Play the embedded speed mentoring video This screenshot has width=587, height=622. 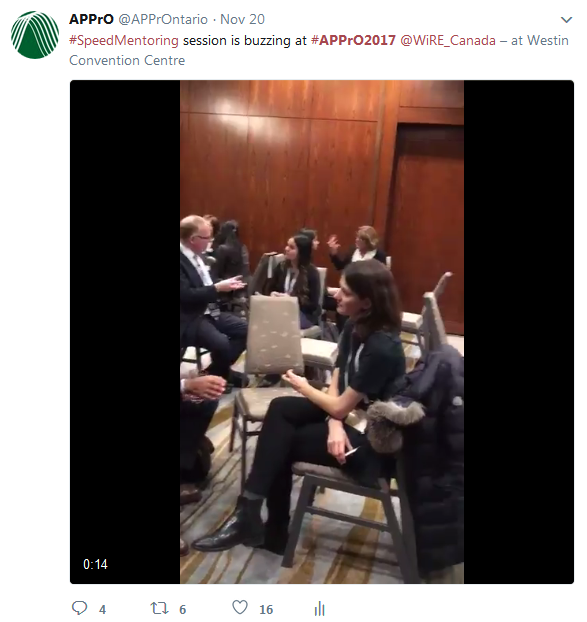(x=322, y=332)
